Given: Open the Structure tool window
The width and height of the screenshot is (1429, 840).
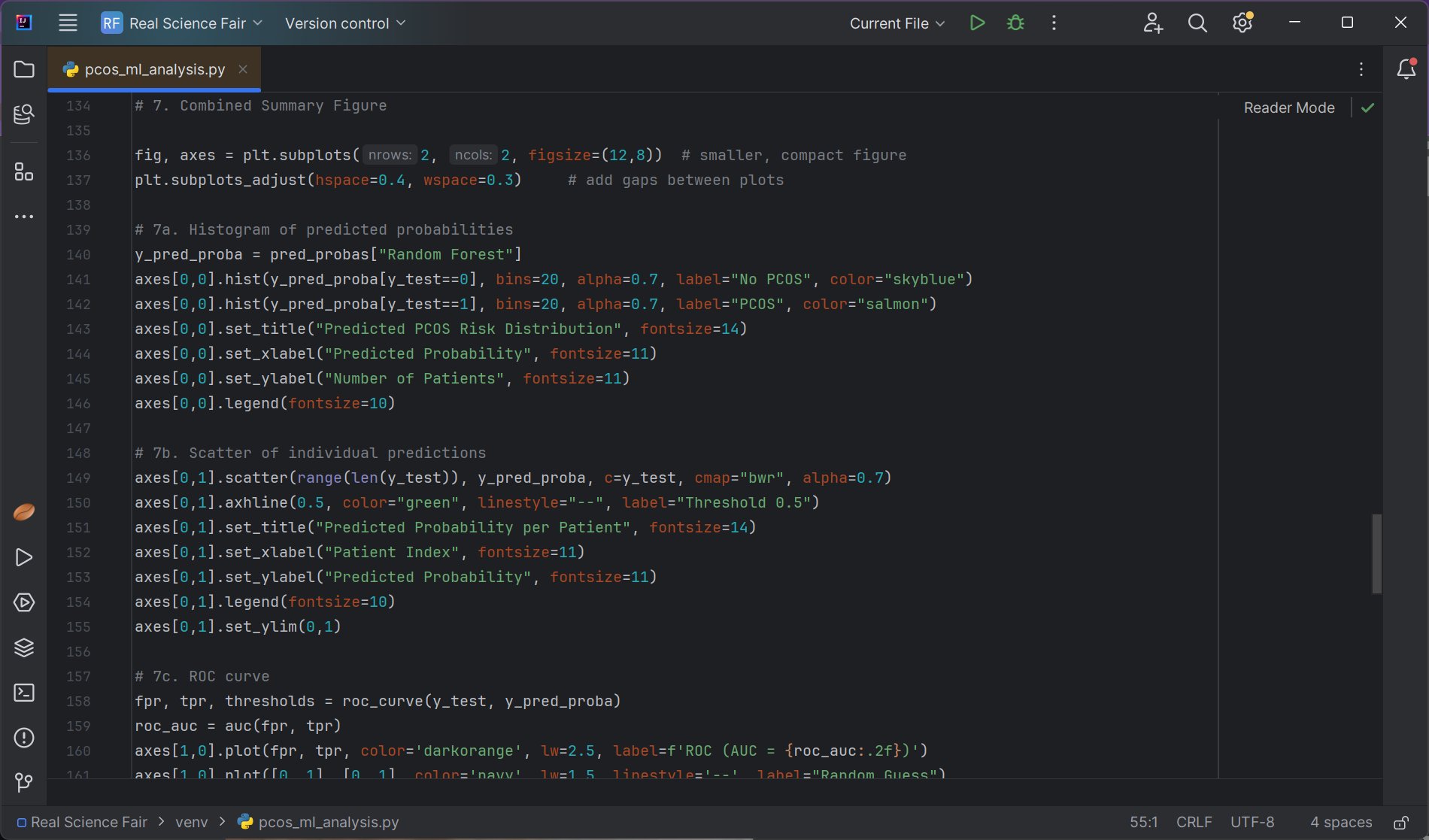Looking at the screenshot, I should [x=24, y=172].
